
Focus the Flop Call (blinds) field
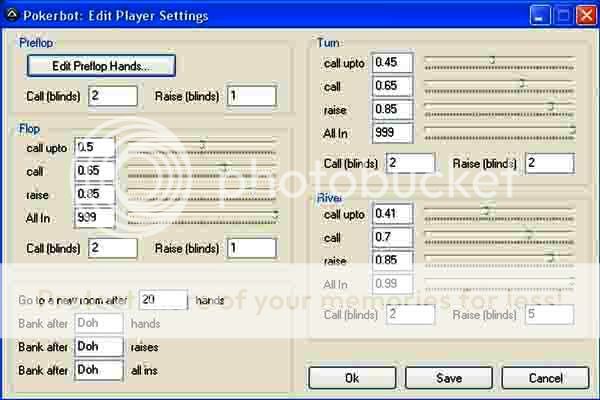coord(112,248)
